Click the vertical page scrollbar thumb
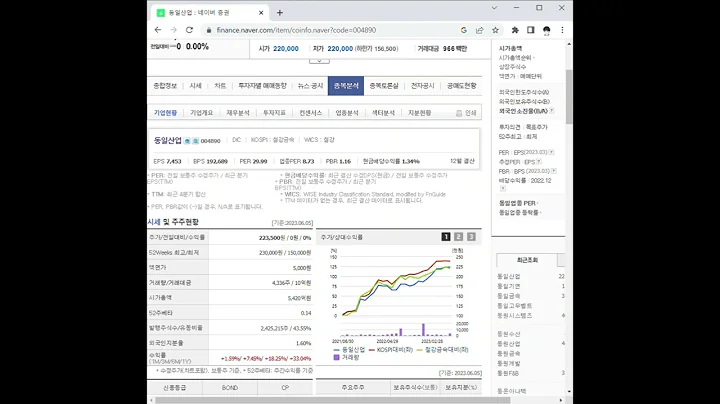This screenshot has width=720, height=404. [x=569, y=96]
